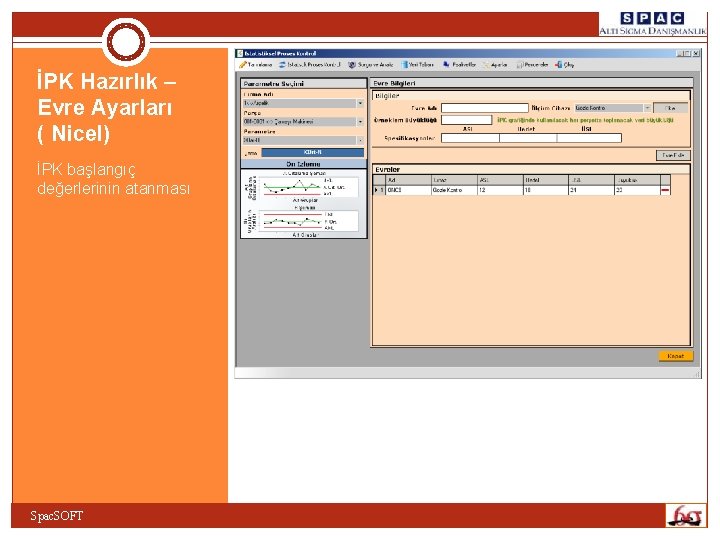Click the Evre Adı input field
Viewport: 720px width, 540px height.
(x=484, y=108)
